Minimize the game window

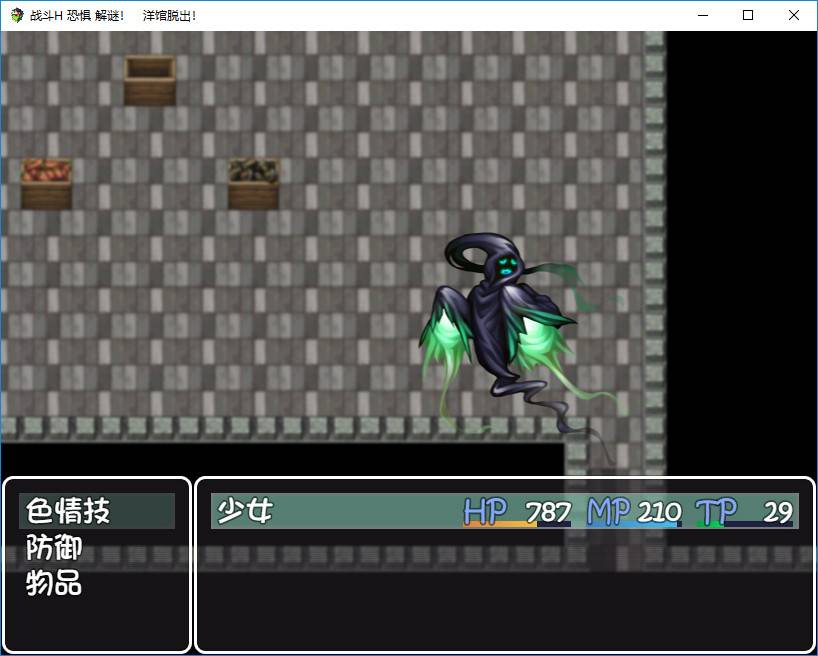(703, 15)
